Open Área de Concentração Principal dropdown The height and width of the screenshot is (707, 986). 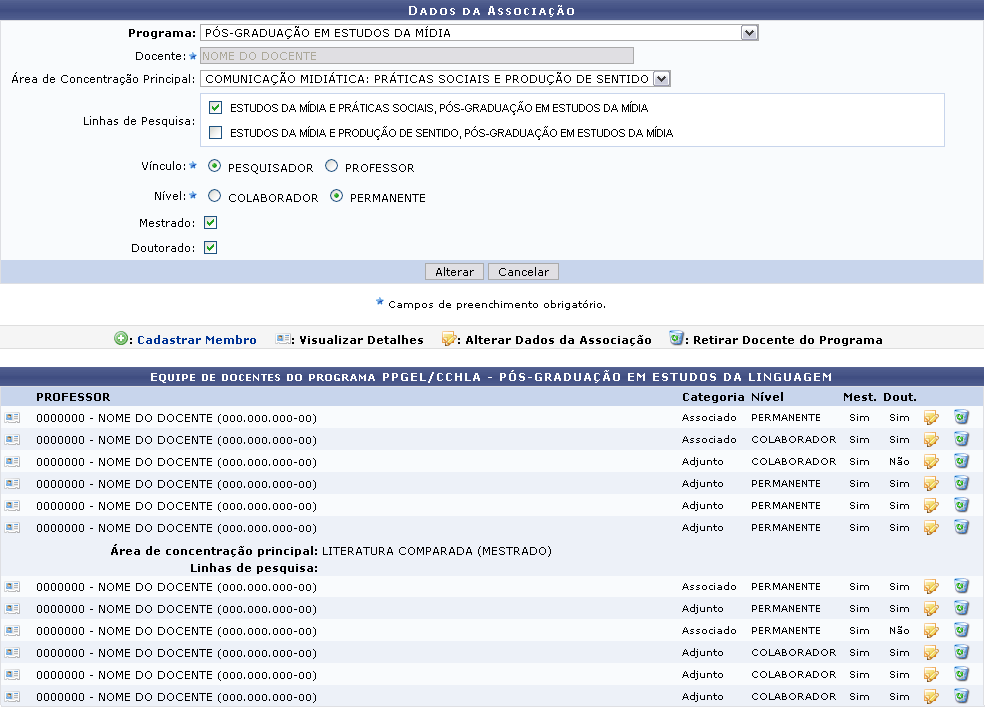click(661, 79)
